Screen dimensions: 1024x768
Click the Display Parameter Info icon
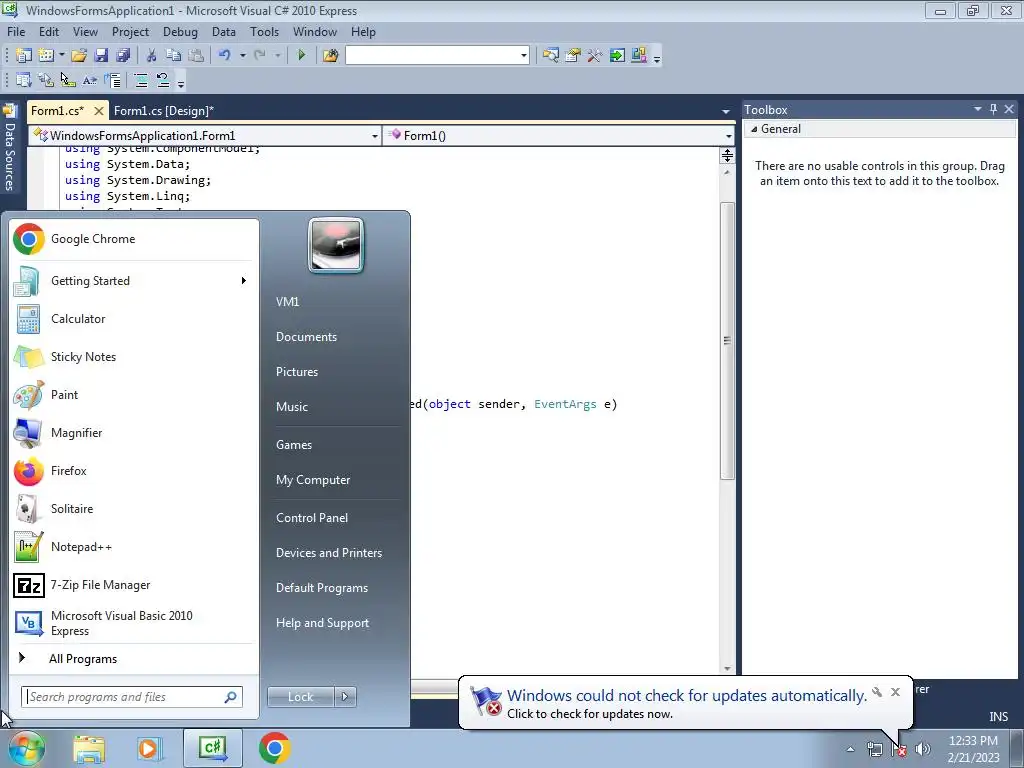coord(46,80)
